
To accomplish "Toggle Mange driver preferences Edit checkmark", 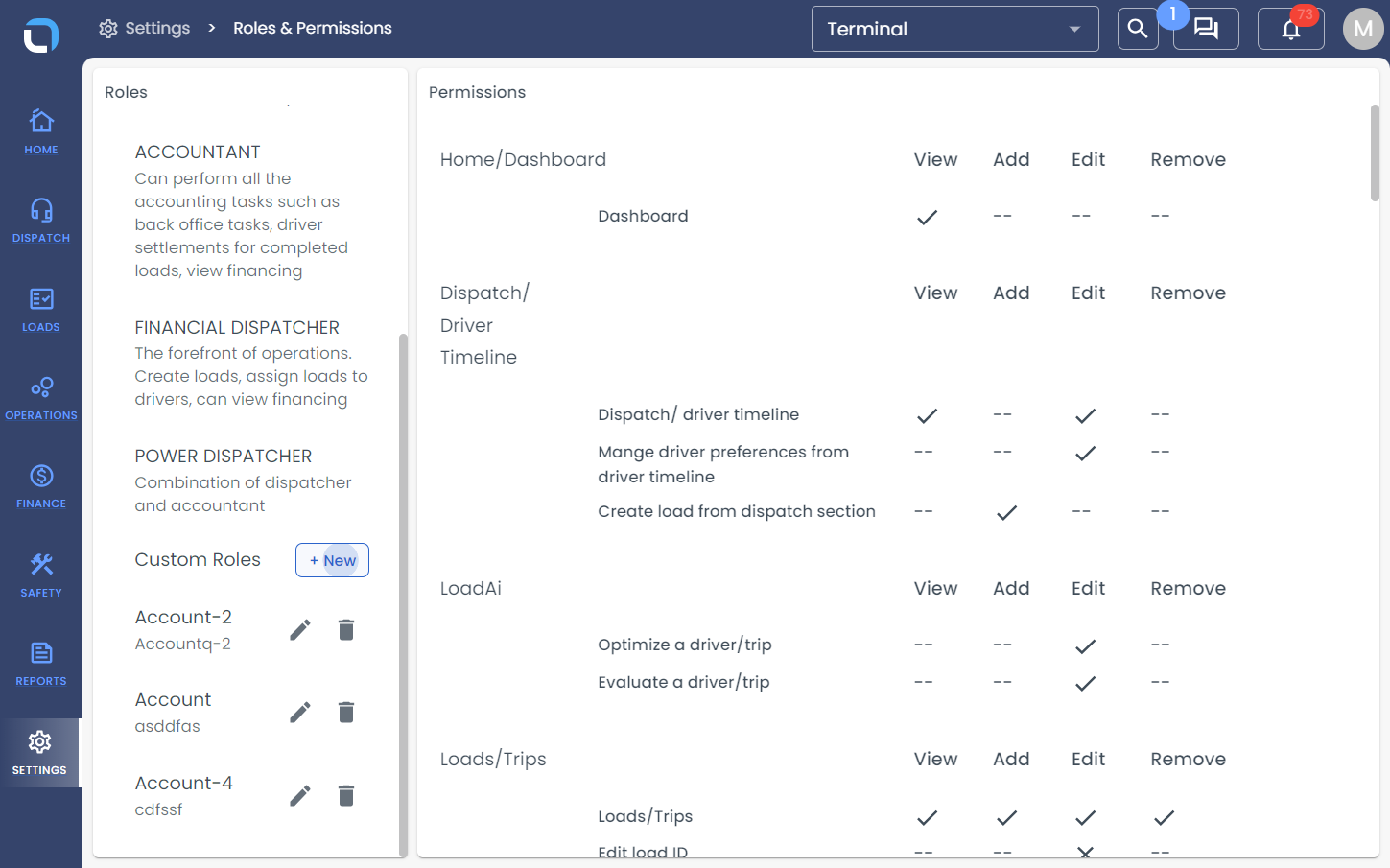I will 1085,453.
